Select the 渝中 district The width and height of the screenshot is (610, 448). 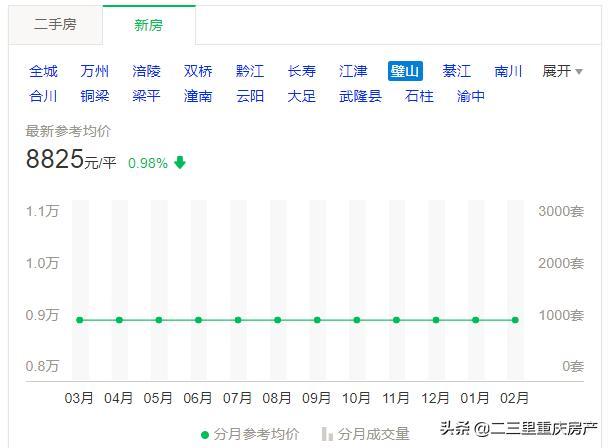click(471, 96)
